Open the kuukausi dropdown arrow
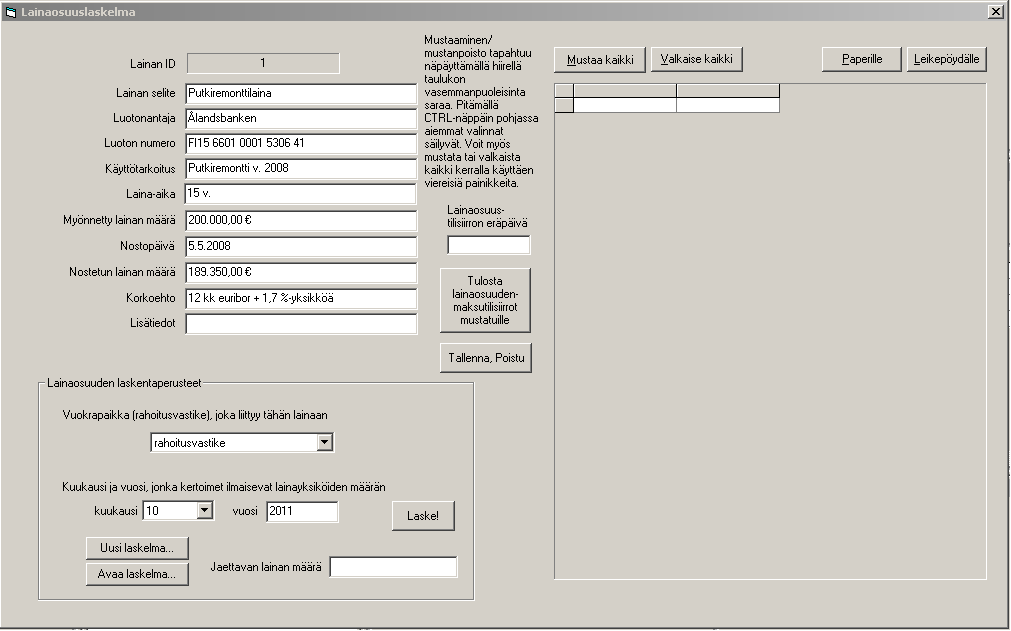Viewport: 1011px width, 631px height. coord(204,510)
